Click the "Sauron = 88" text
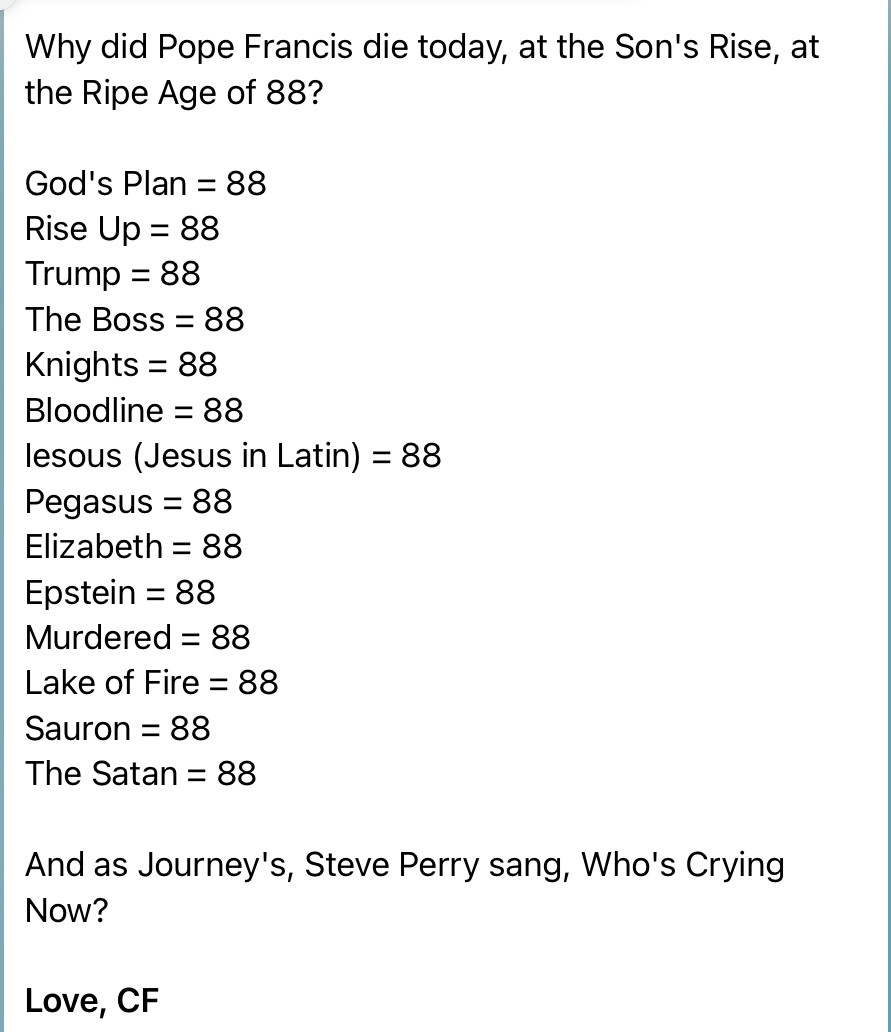 click(118, 728)
